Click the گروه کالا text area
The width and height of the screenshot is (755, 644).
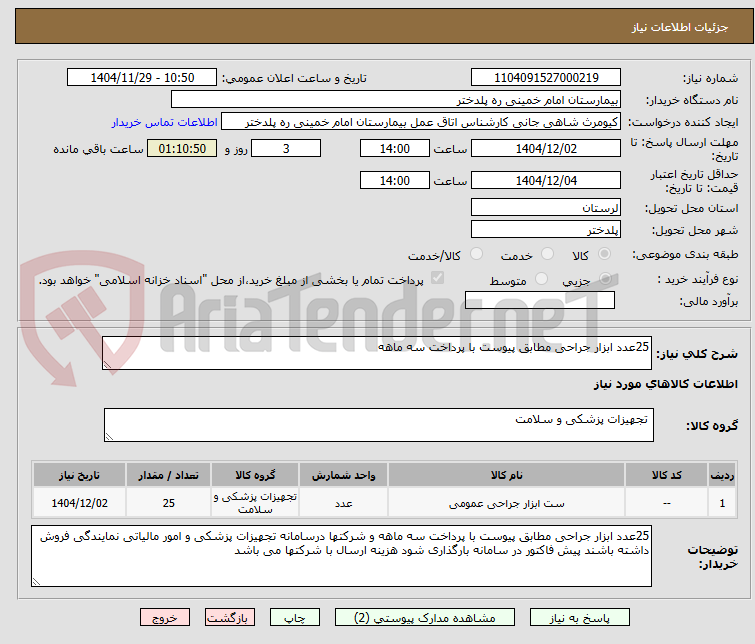(379, 425)
